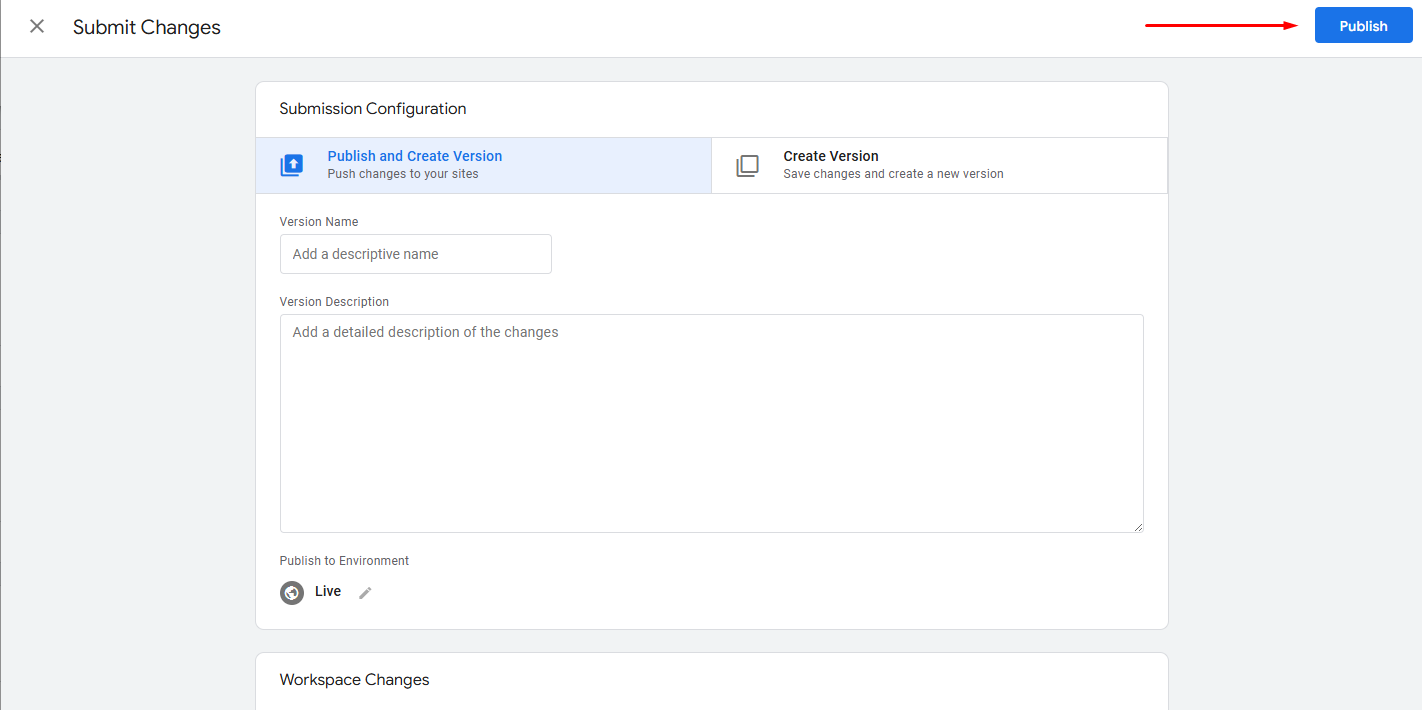Click the 'Submission Configuration' heading

point(373,109)
